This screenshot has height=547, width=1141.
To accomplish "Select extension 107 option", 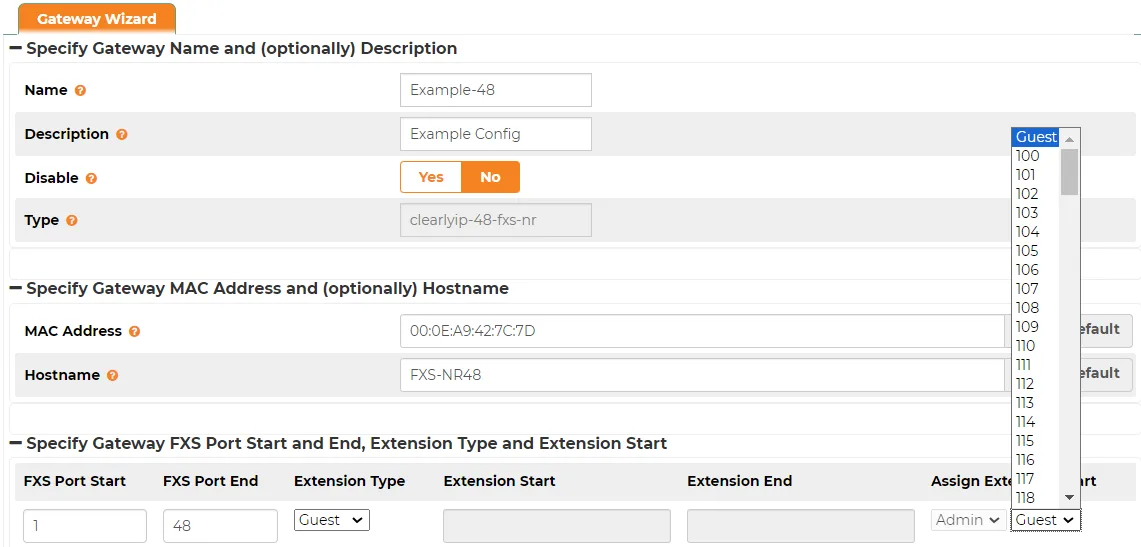I will (1036, 289).
